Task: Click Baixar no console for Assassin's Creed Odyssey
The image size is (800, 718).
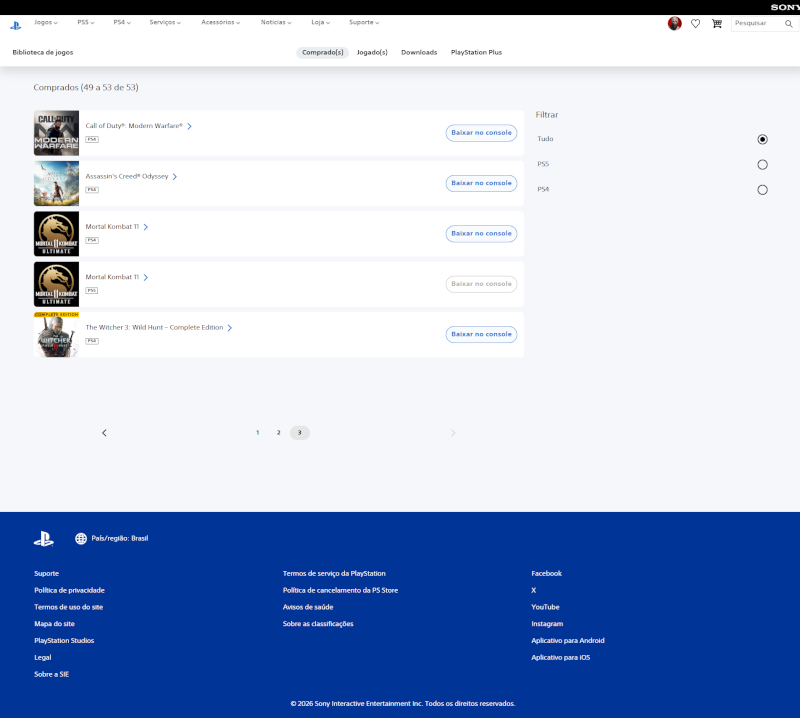Action: click(x=481, y=183)
